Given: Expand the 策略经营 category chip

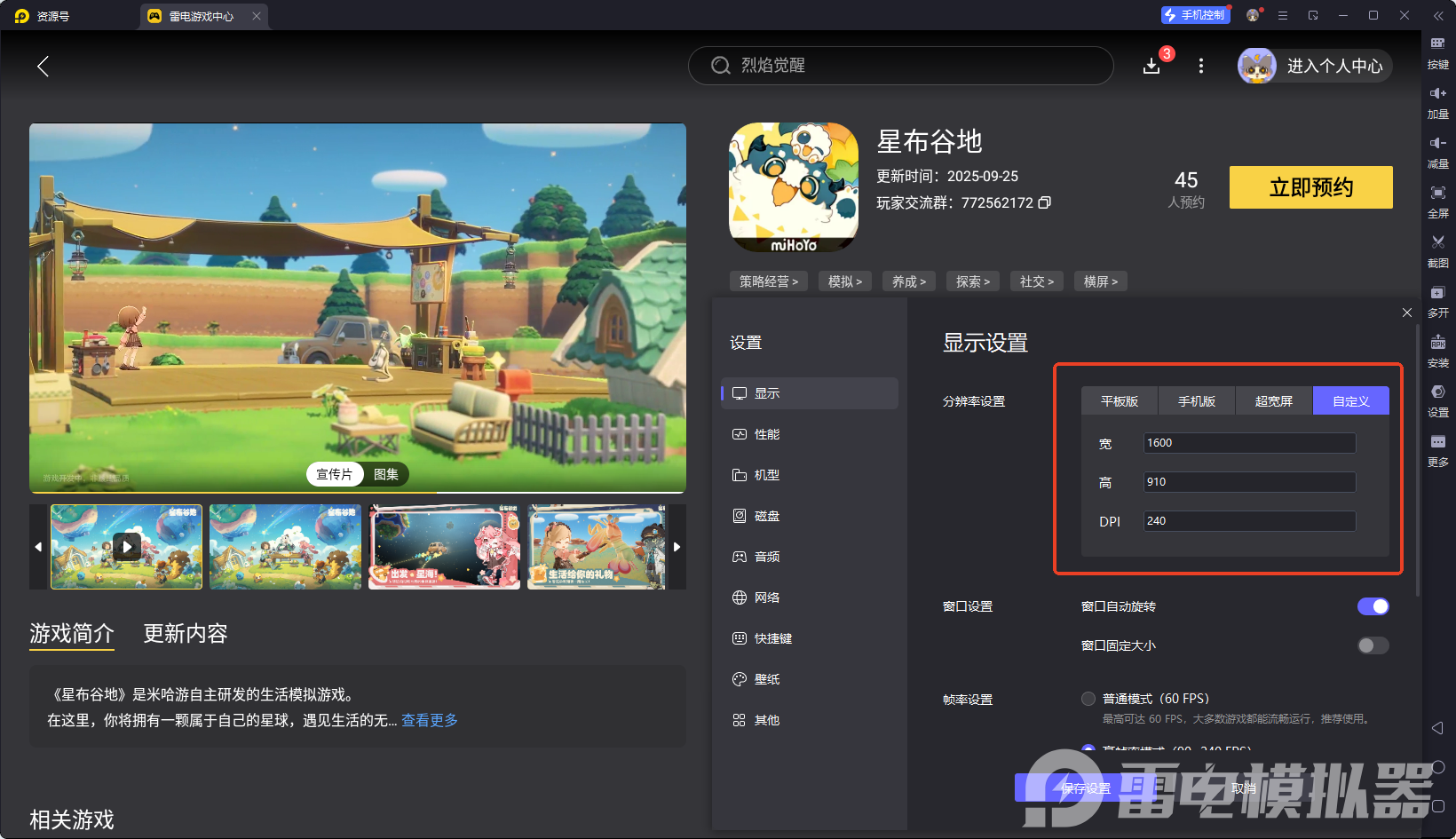Looking at the screenshot, I should tap(768, 281).
